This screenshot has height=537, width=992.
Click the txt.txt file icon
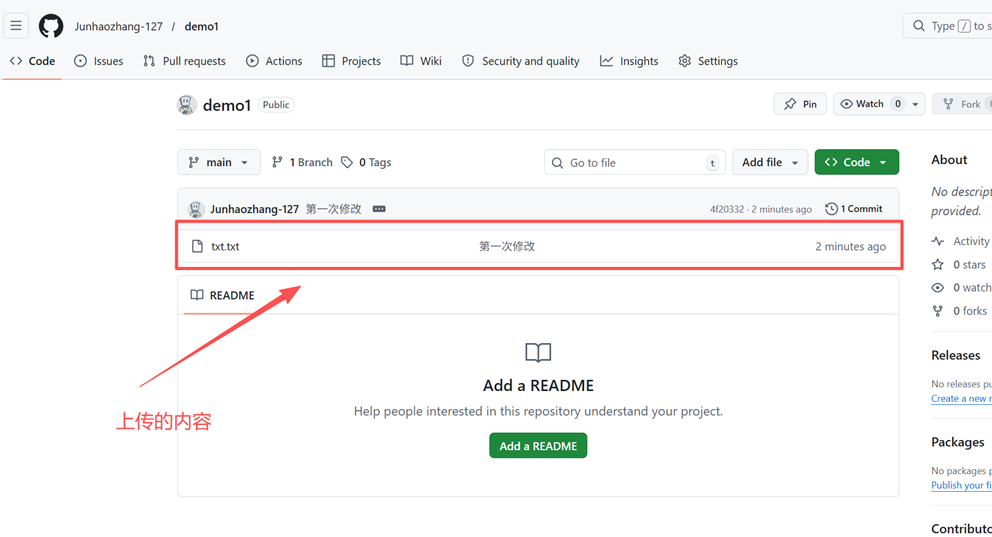[x=197, y=246]
